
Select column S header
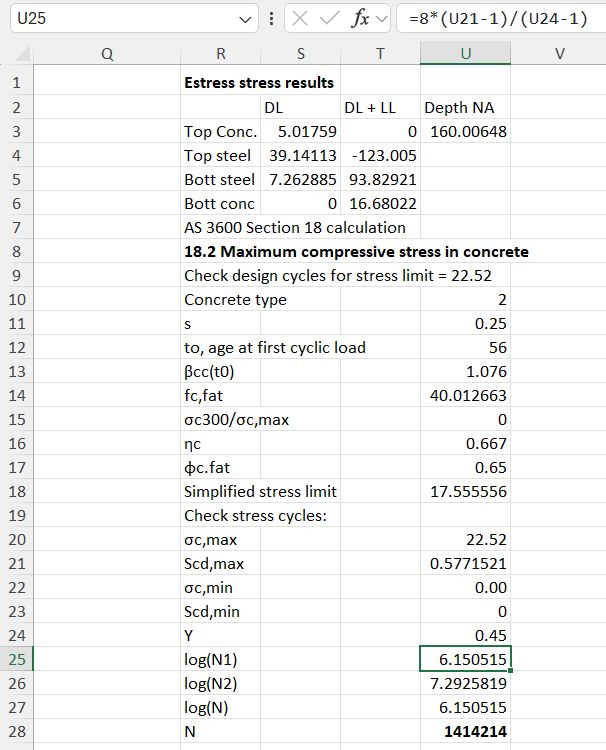tap(300, 55)
